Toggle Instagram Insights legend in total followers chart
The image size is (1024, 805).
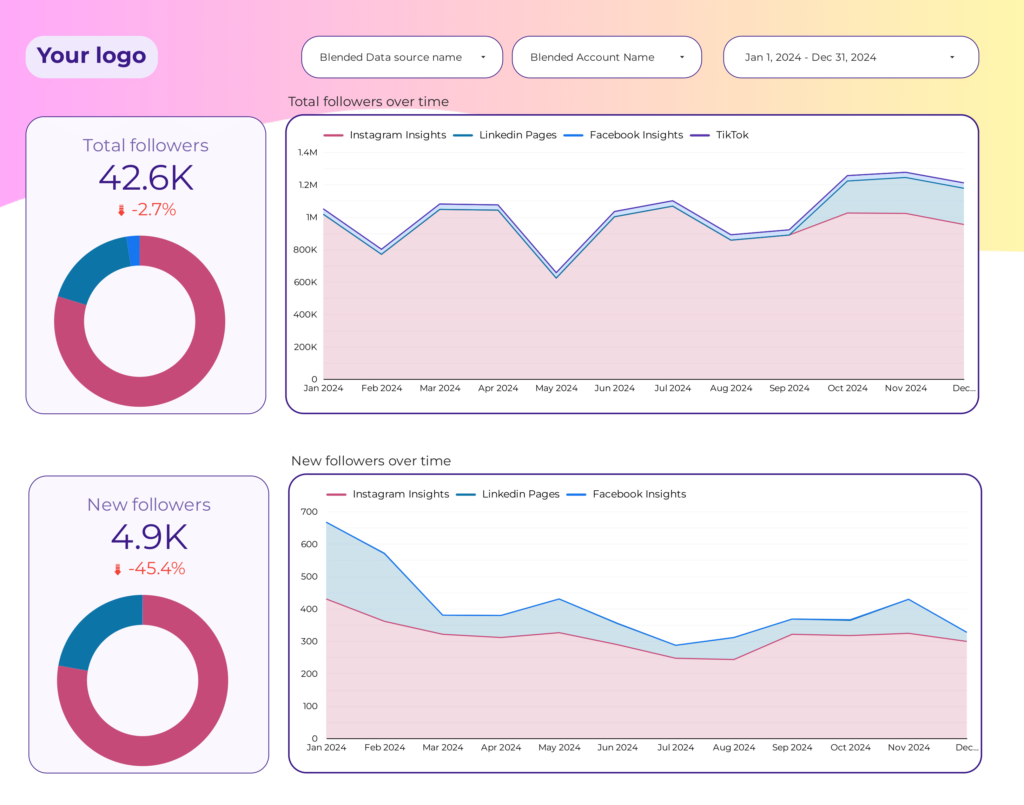pyautogui.click(x=385, y=135)
